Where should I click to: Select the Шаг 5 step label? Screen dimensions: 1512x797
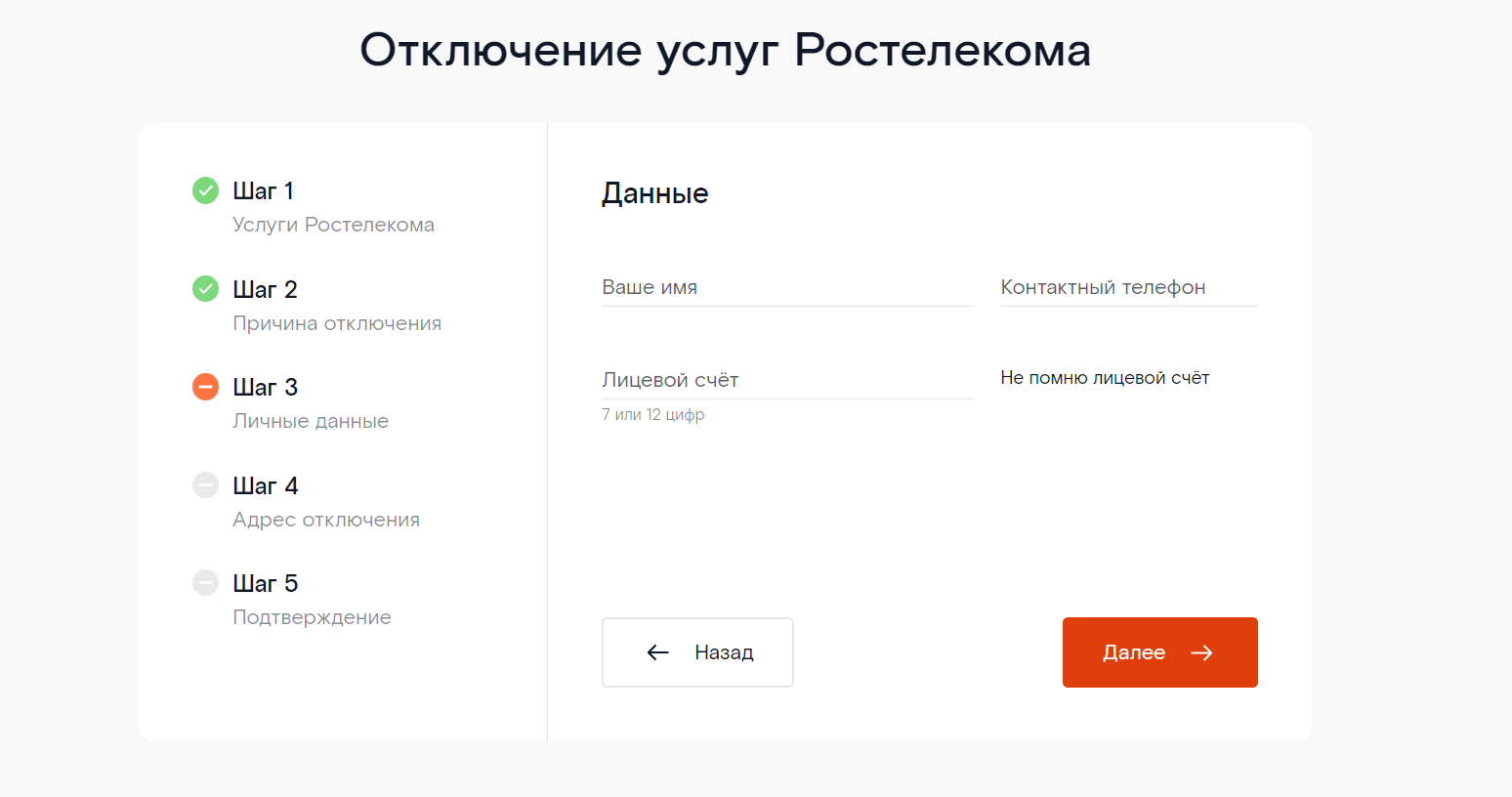(265, 583)
